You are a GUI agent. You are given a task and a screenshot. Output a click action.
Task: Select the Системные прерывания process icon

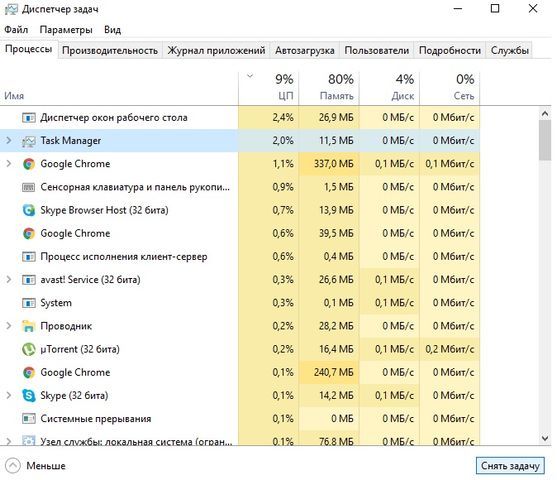point(29,419)
